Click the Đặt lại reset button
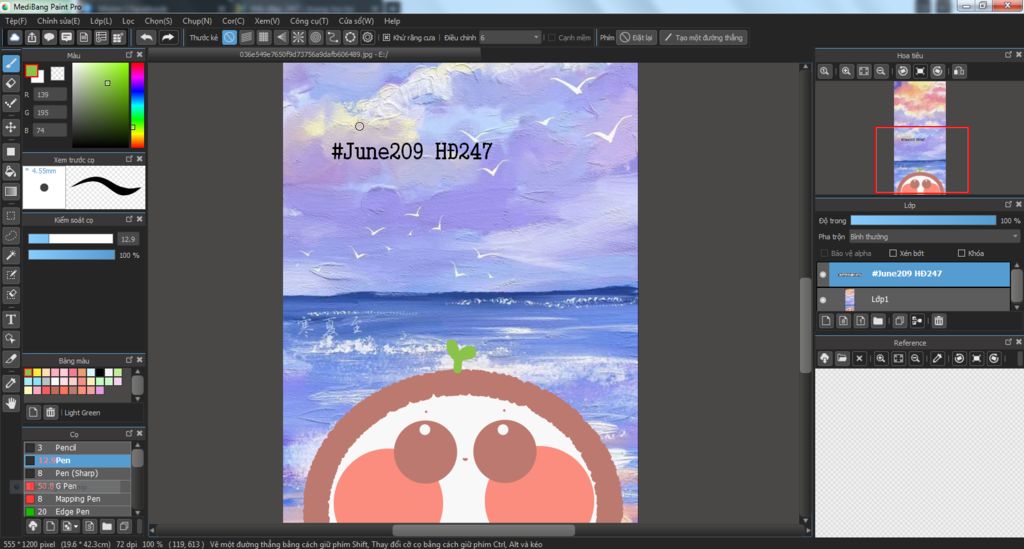The height and width of the screenshot is (549, 1024). 637,37
